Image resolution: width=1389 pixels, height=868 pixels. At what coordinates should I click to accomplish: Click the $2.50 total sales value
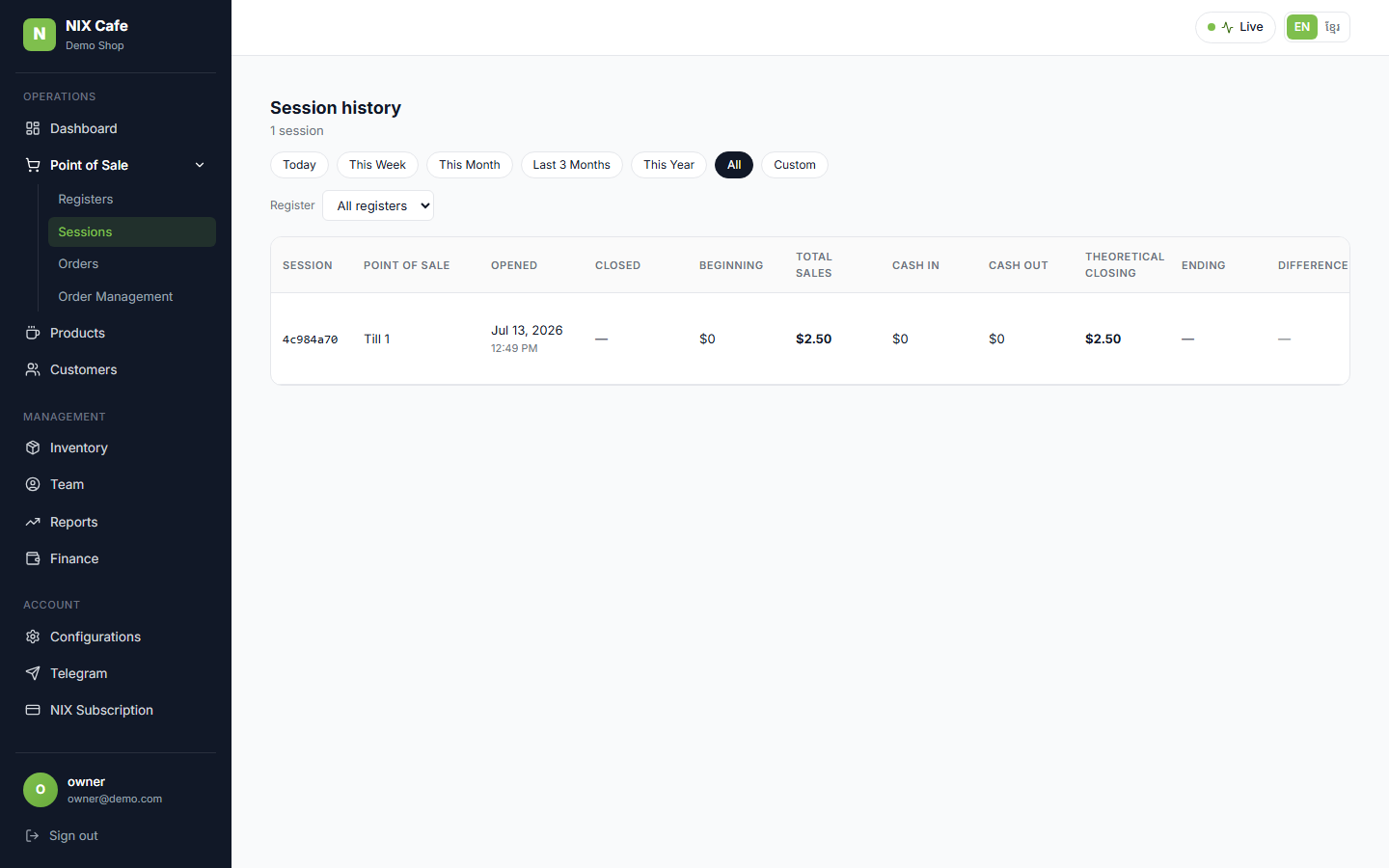(813, 339)
